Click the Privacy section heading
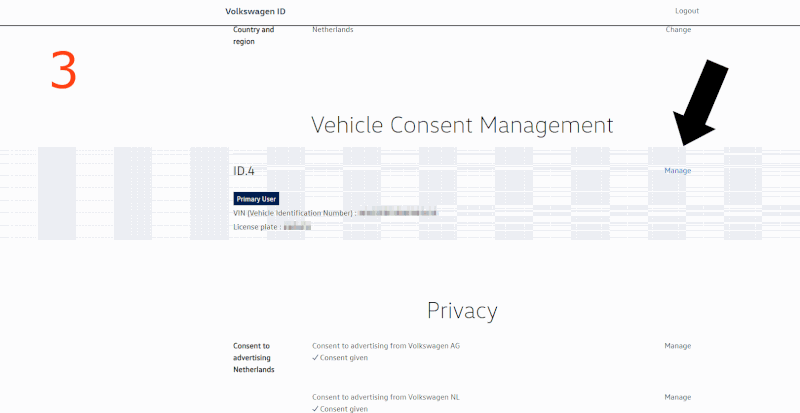800x413 pixels. 462,310
